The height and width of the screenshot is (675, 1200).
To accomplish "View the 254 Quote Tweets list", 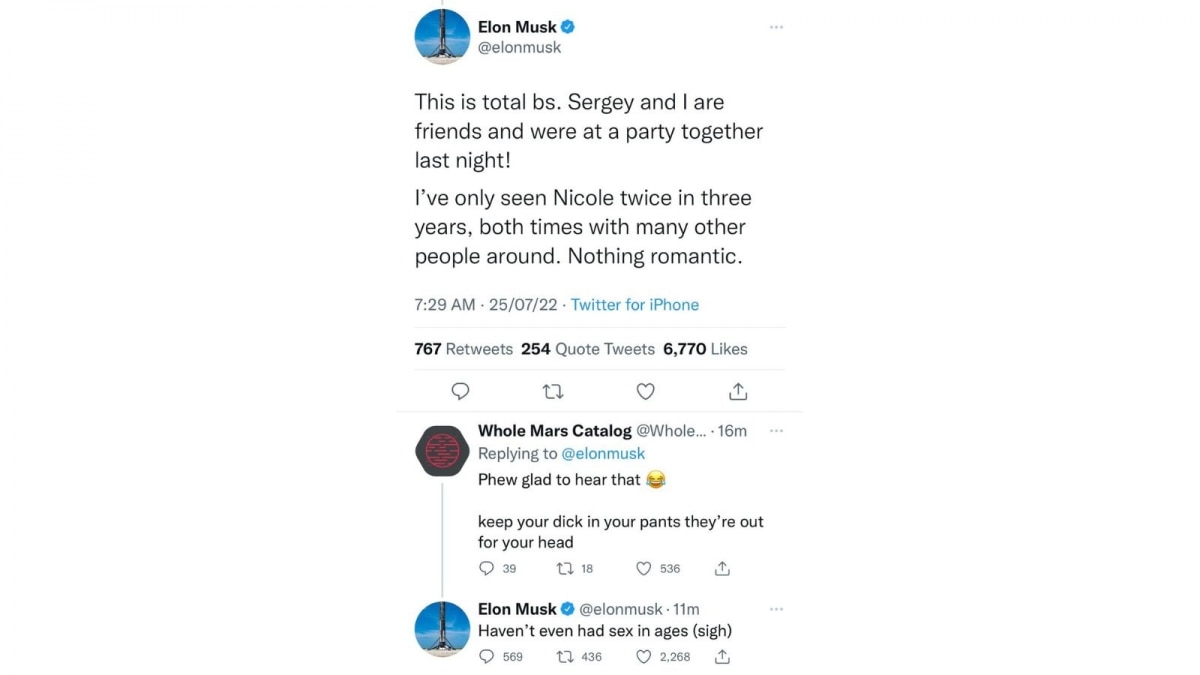I will click(x=588, y=349).
